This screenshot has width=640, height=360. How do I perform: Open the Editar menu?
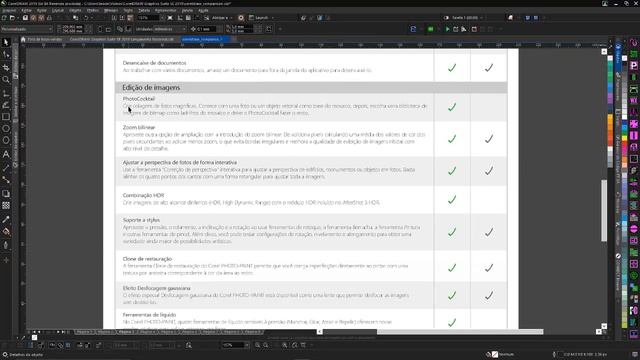click(26, 11)
